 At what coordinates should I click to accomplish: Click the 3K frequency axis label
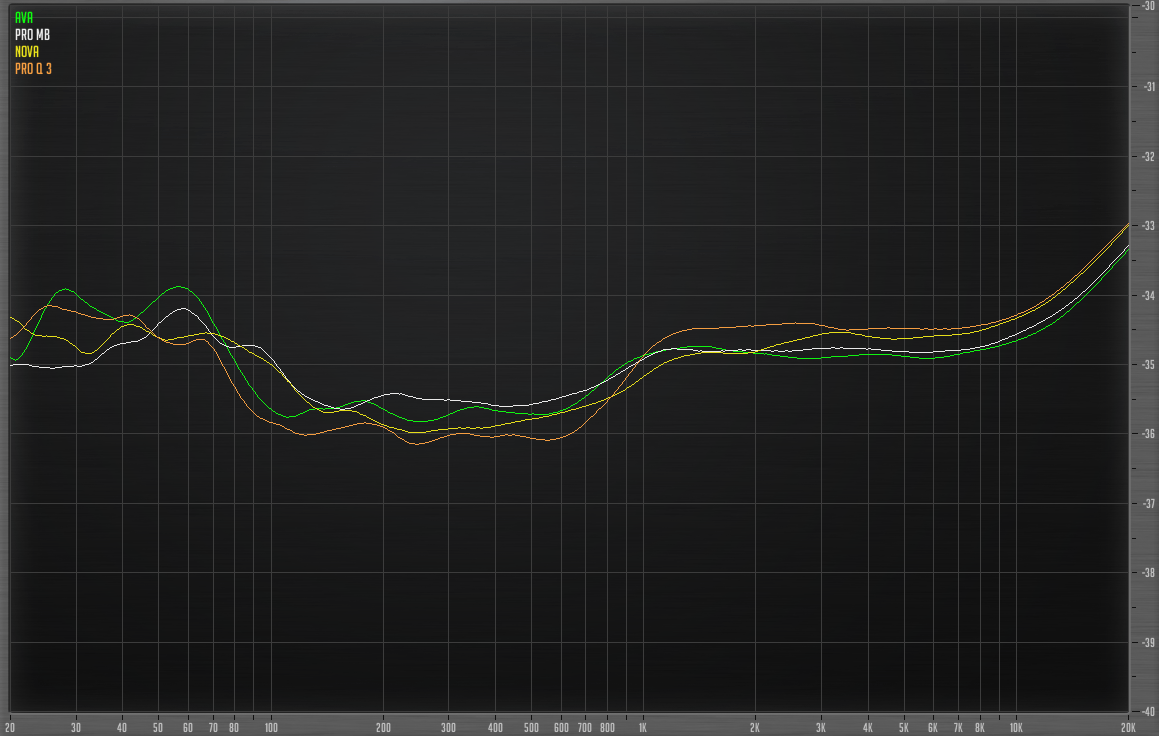(821, 727)
